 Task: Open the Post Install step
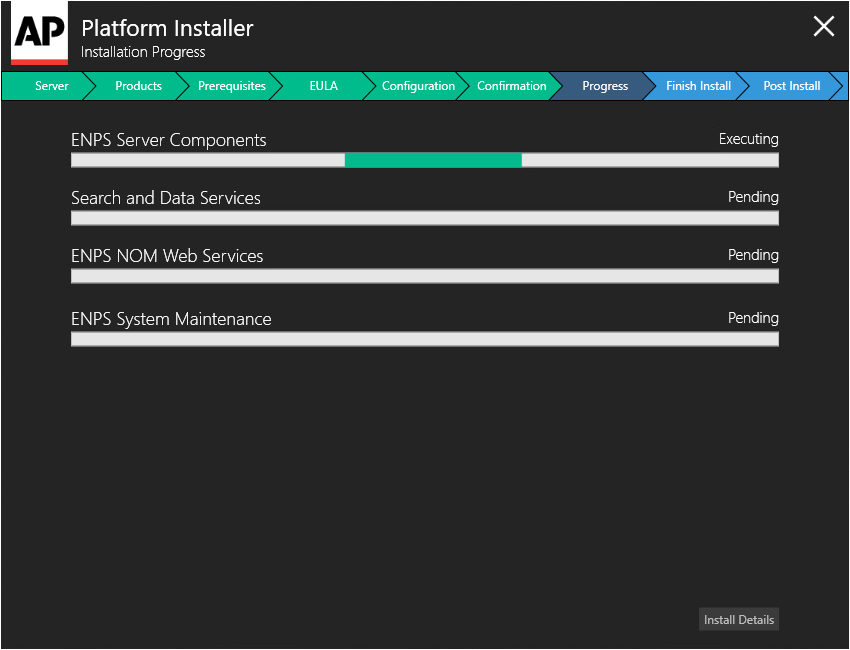(x=791, y=86)
